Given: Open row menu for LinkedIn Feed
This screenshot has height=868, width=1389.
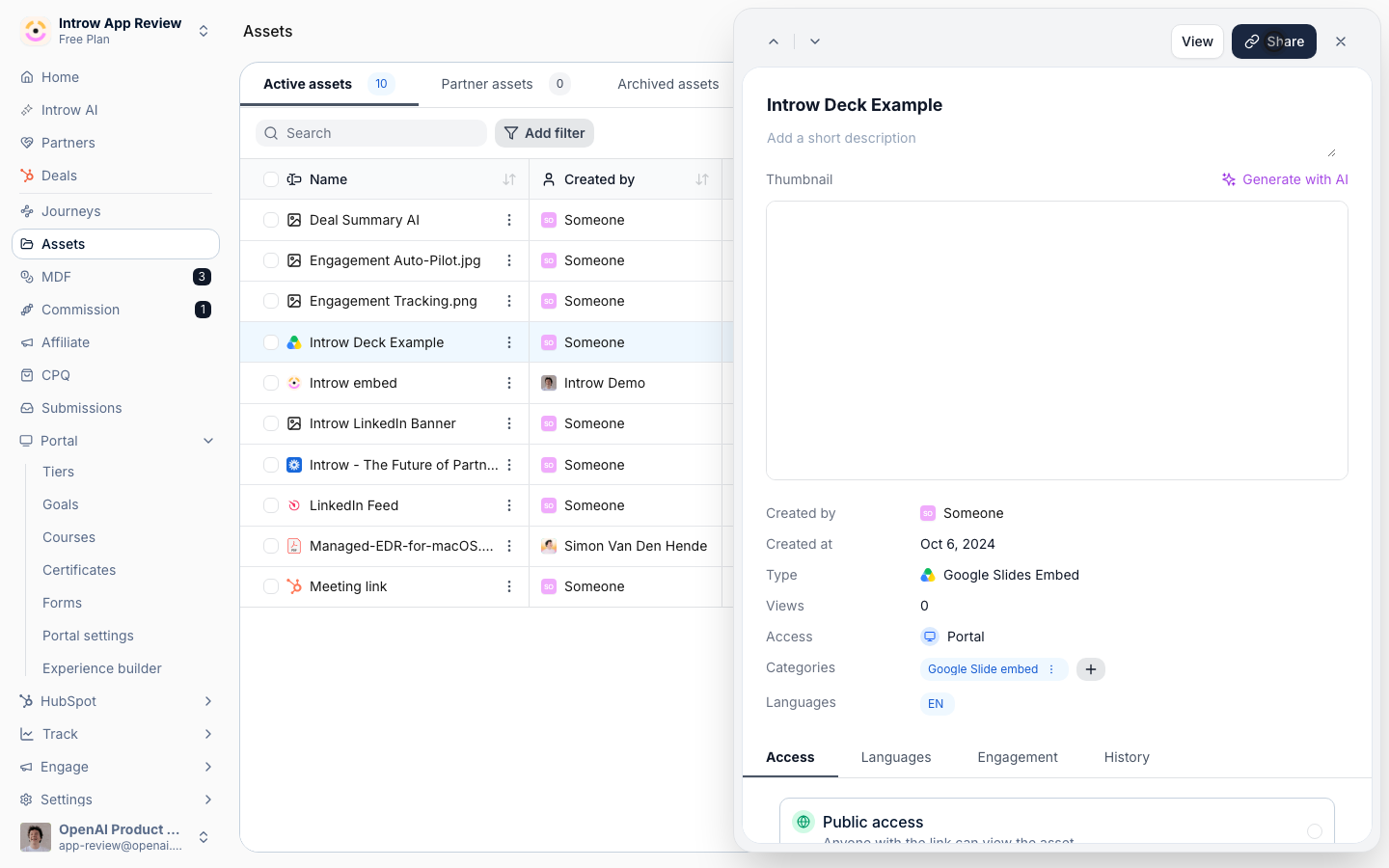Looking at the screenshot, I should (x=509, y=505).
